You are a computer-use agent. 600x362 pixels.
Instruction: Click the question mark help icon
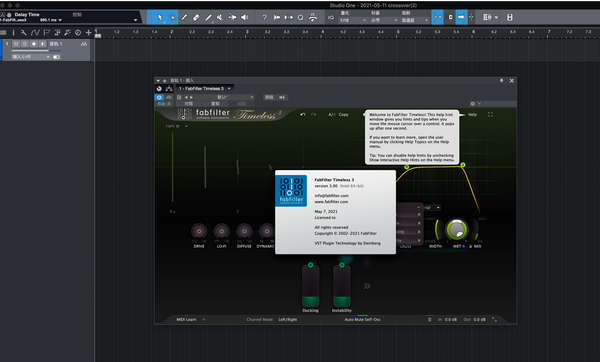(264, 17)
